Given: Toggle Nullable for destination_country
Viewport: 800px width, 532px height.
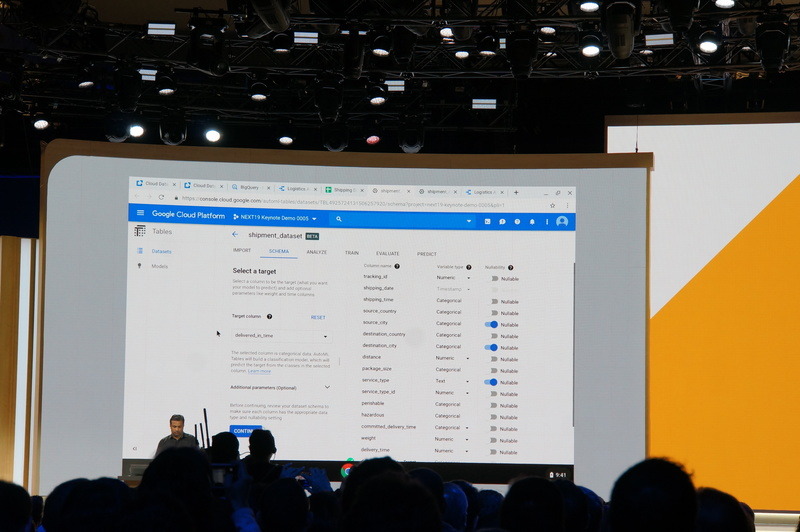Looking at the screenshot, I should coord(494,336).
